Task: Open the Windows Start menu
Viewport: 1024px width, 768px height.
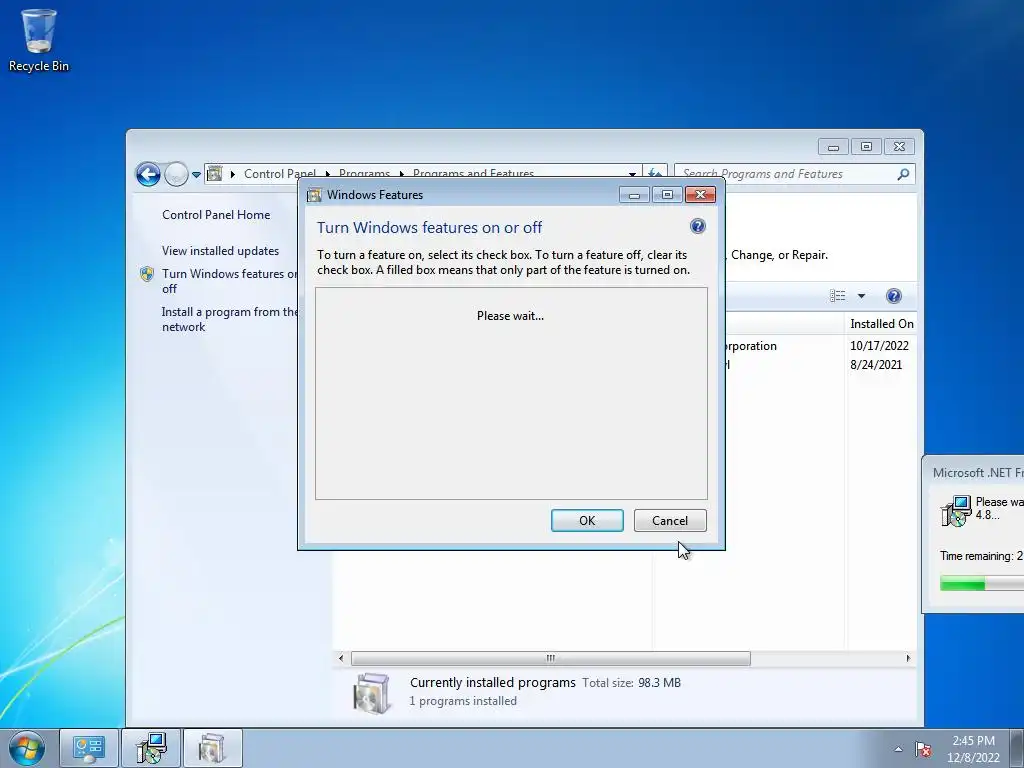Action: pos(27,748)
